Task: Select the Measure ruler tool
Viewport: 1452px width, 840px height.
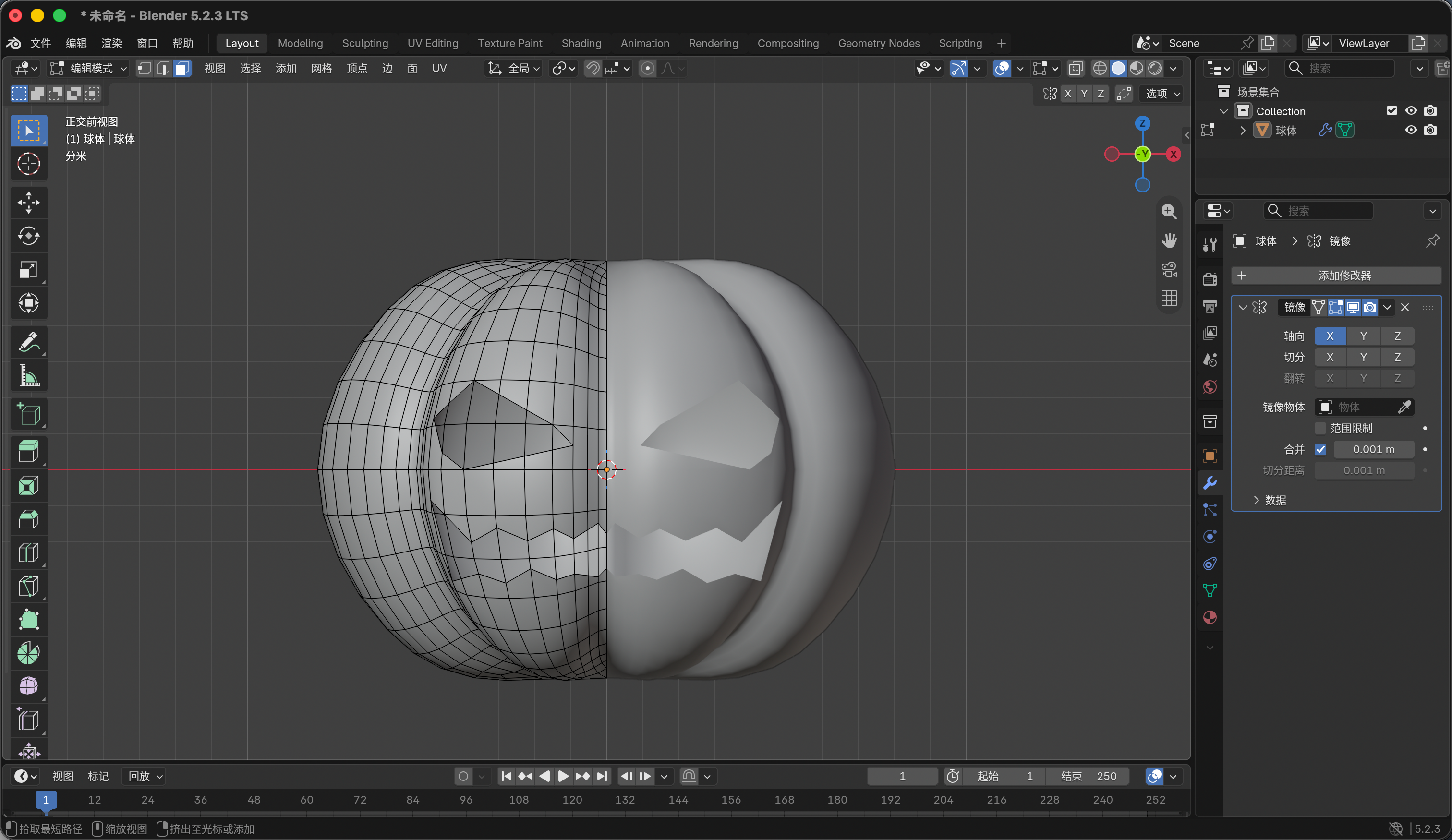Action: click(x=29, y=375)
